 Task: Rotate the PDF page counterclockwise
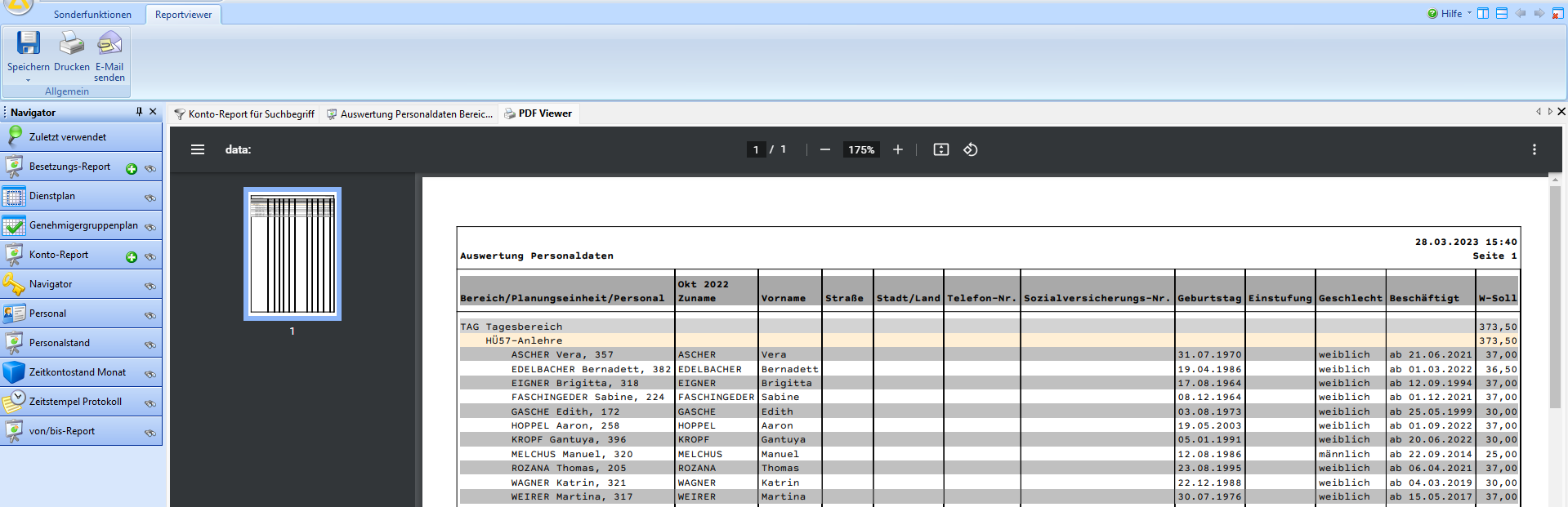click(971, 149)
